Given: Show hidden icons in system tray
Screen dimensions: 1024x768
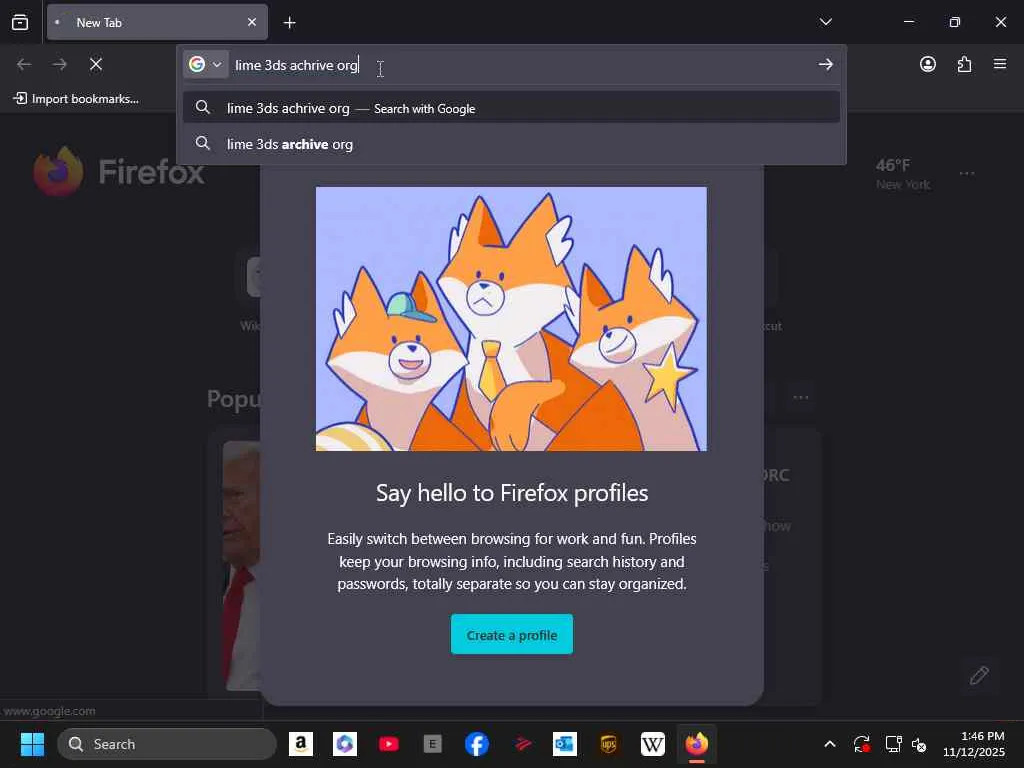Looking at the screenshot, I should click(829, 744).
